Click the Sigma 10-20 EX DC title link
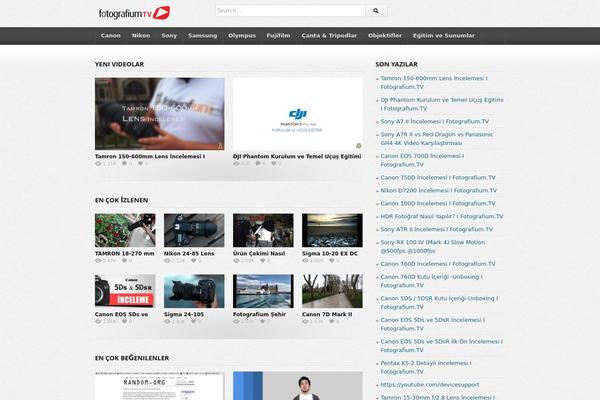The image size is (600, 400). pyautogui.click(x=329, y=253)
